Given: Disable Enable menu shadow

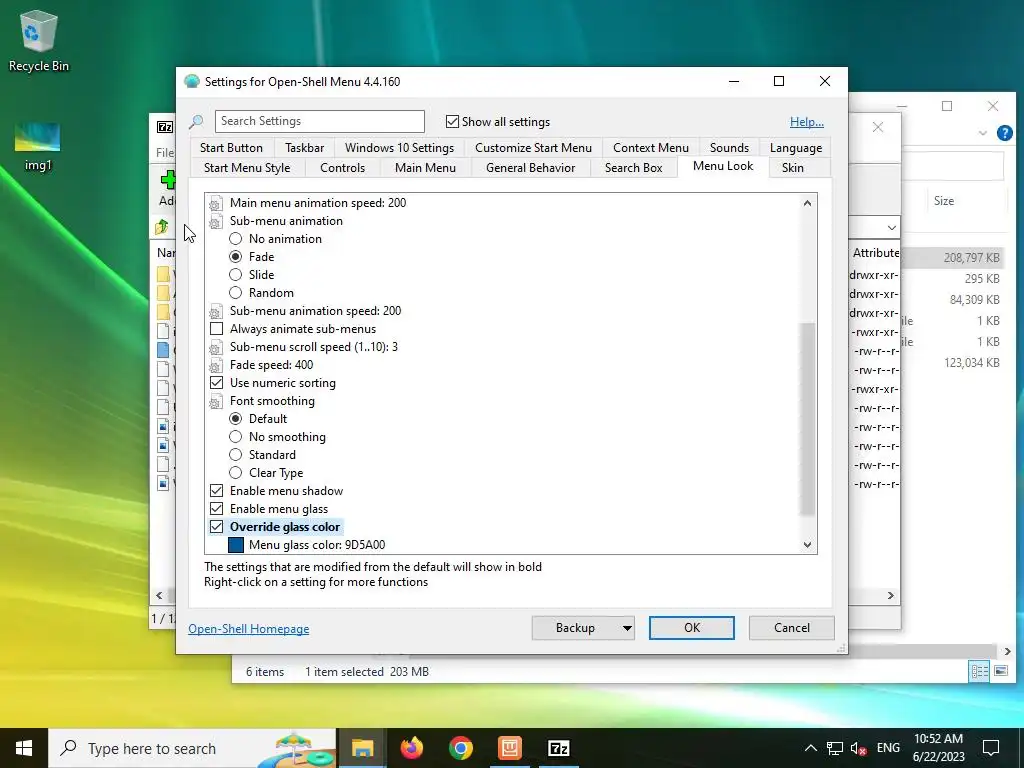Looking at the screenshot, I should click(216, 491).
